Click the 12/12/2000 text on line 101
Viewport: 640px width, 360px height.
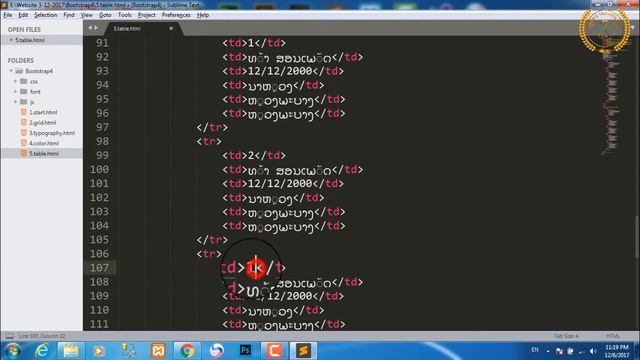coord(280,184)
